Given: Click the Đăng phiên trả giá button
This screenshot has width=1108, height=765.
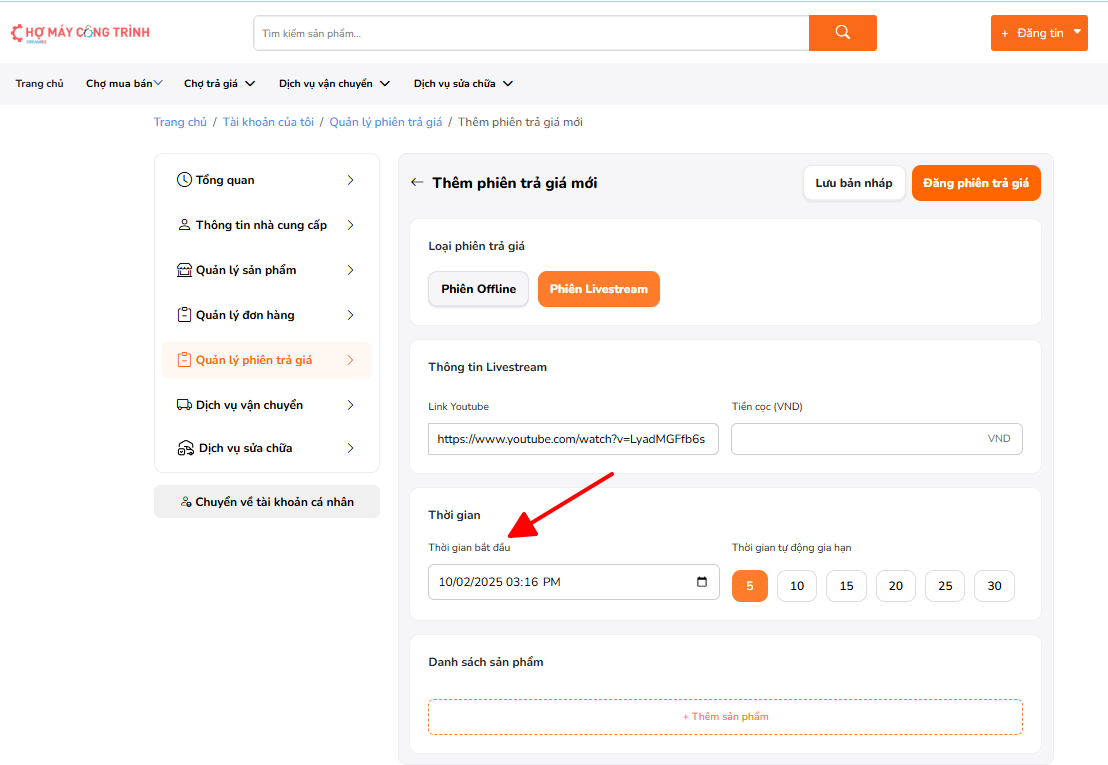Looking at the screenshot, I should coord(976,183).
